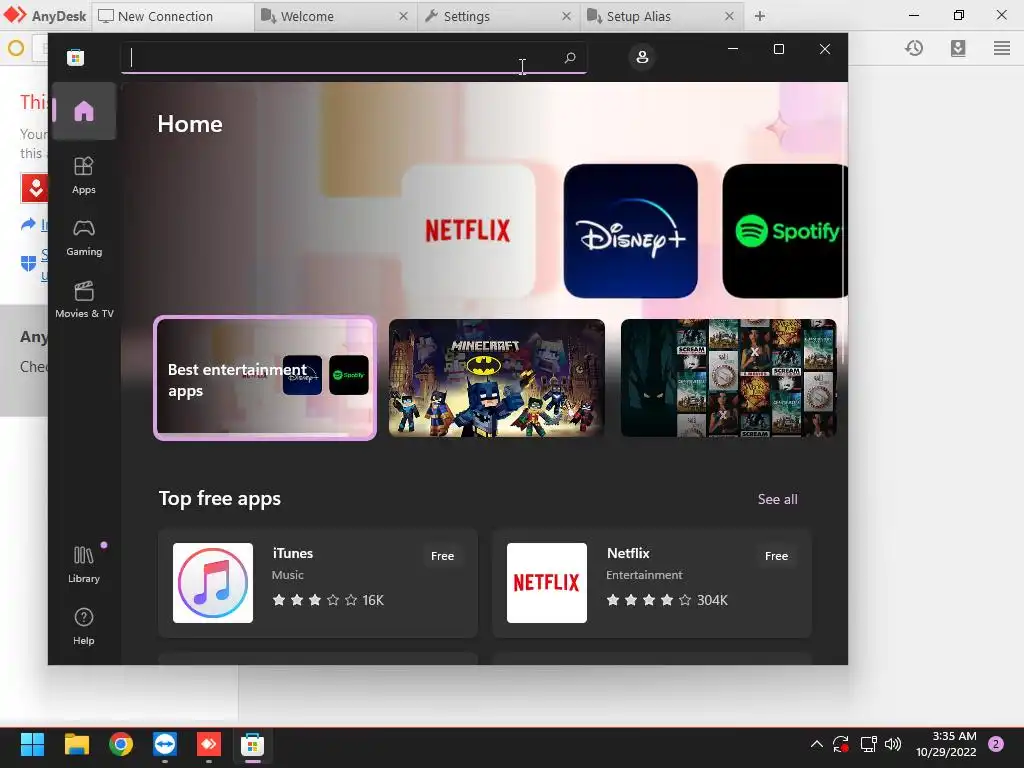Open AnyDesk address book icon
The width and height of the screenshot is (1024, 768).
point(958,48)
